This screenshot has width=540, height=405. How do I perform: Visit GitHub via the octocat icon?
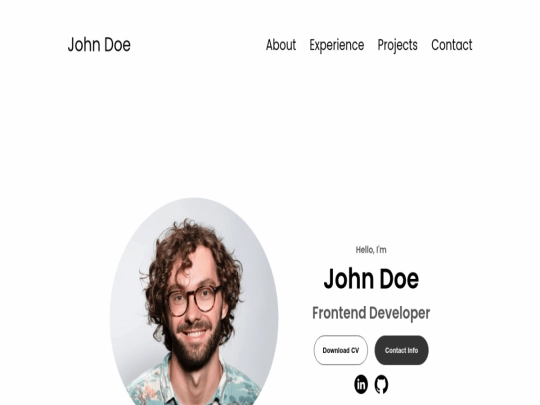click(381, 384)
